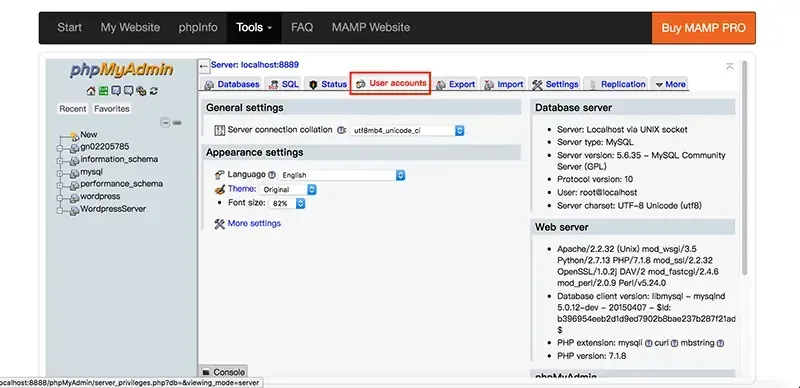
Task: Click the performance_schema database icon
Action: click(74, 185)
